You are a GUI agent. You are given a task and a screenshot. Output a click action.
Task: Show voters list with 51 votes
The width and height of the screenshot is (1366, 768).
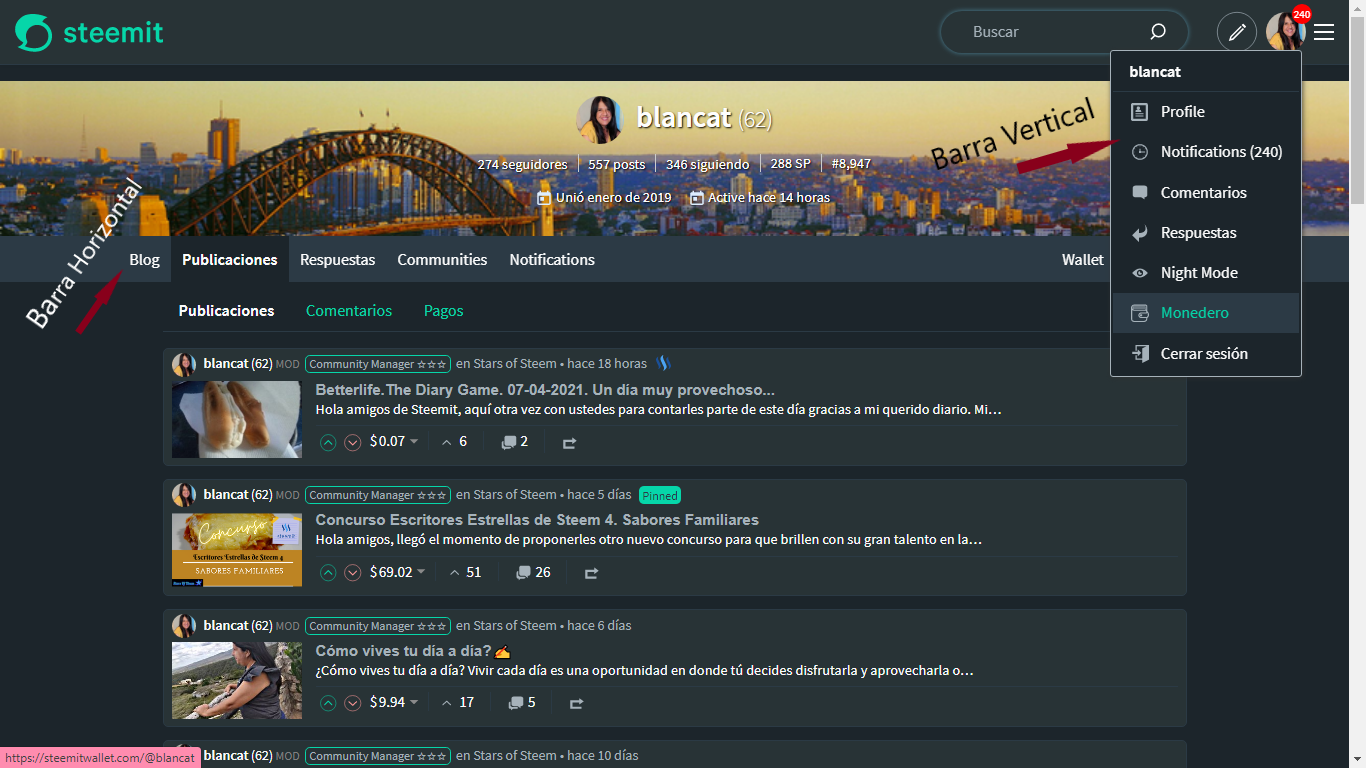(465, 572)
